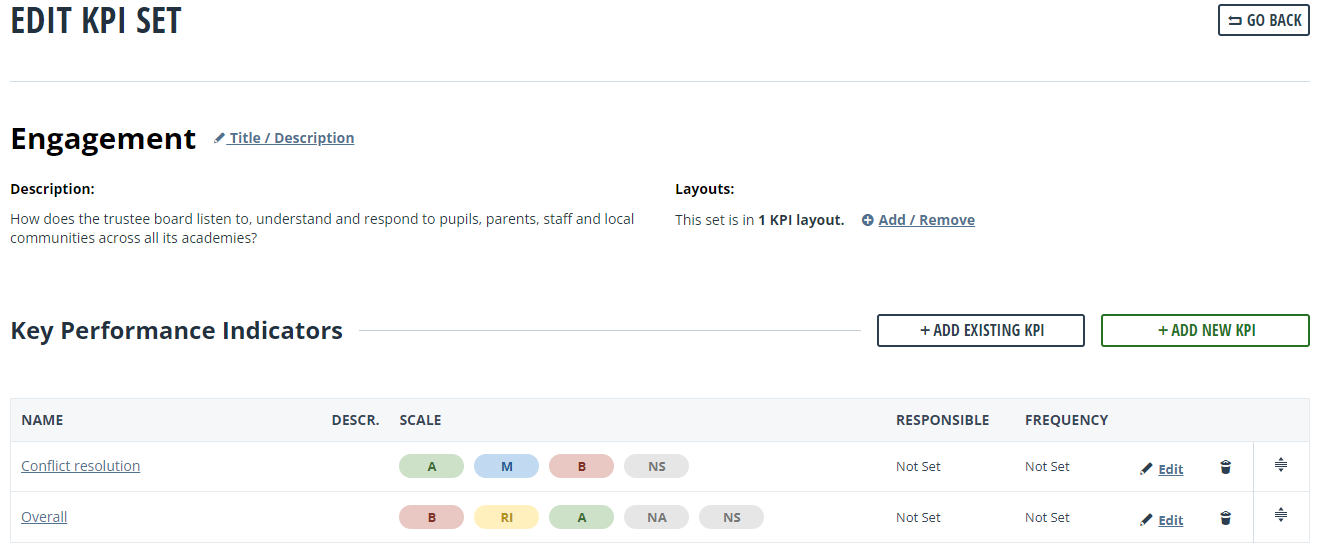This screenshot has height=551, width=1327.
Task: Click trash icon for Conflict resolution row
Action: coord(1225,467)
